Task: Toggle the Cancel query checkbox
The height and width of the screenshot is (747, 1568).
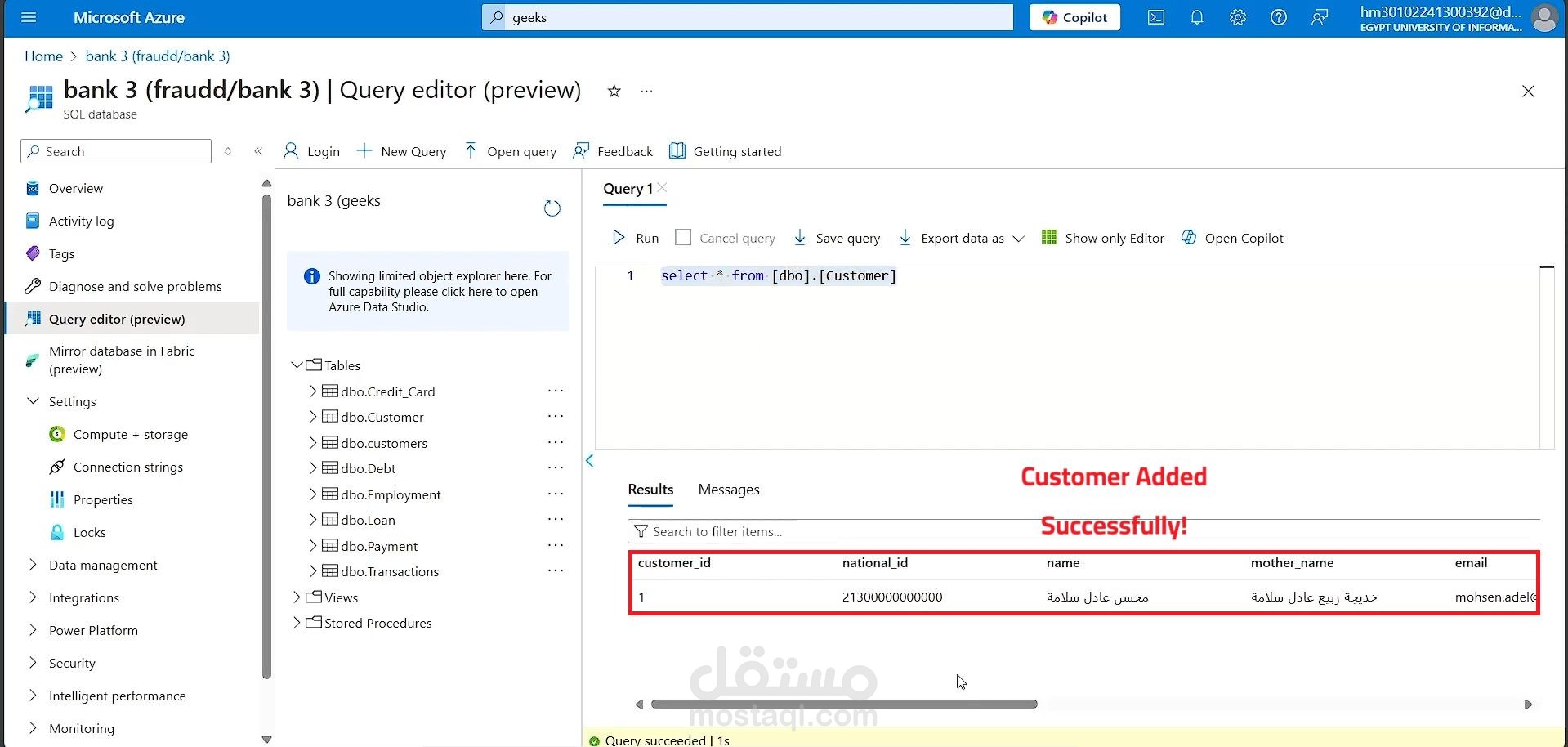Action: coord(683,237)
